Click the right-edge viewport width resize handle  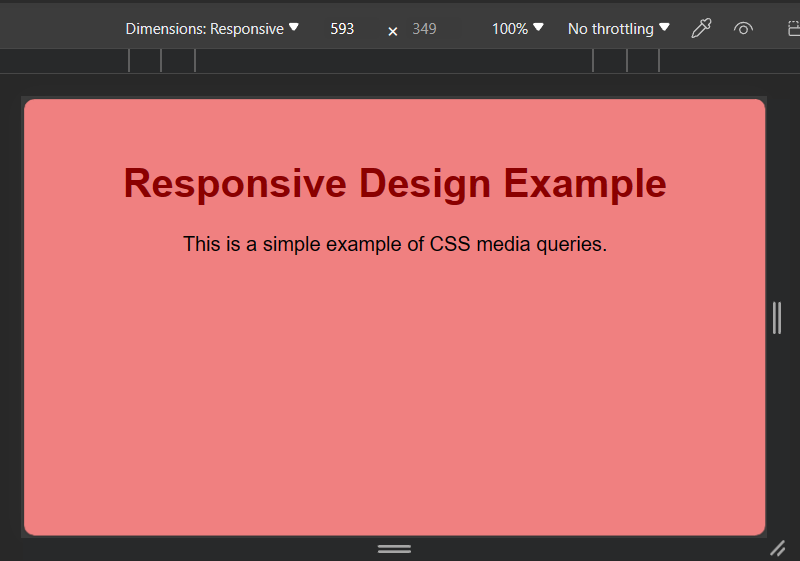pyautogui.click(x=777, y=318)
